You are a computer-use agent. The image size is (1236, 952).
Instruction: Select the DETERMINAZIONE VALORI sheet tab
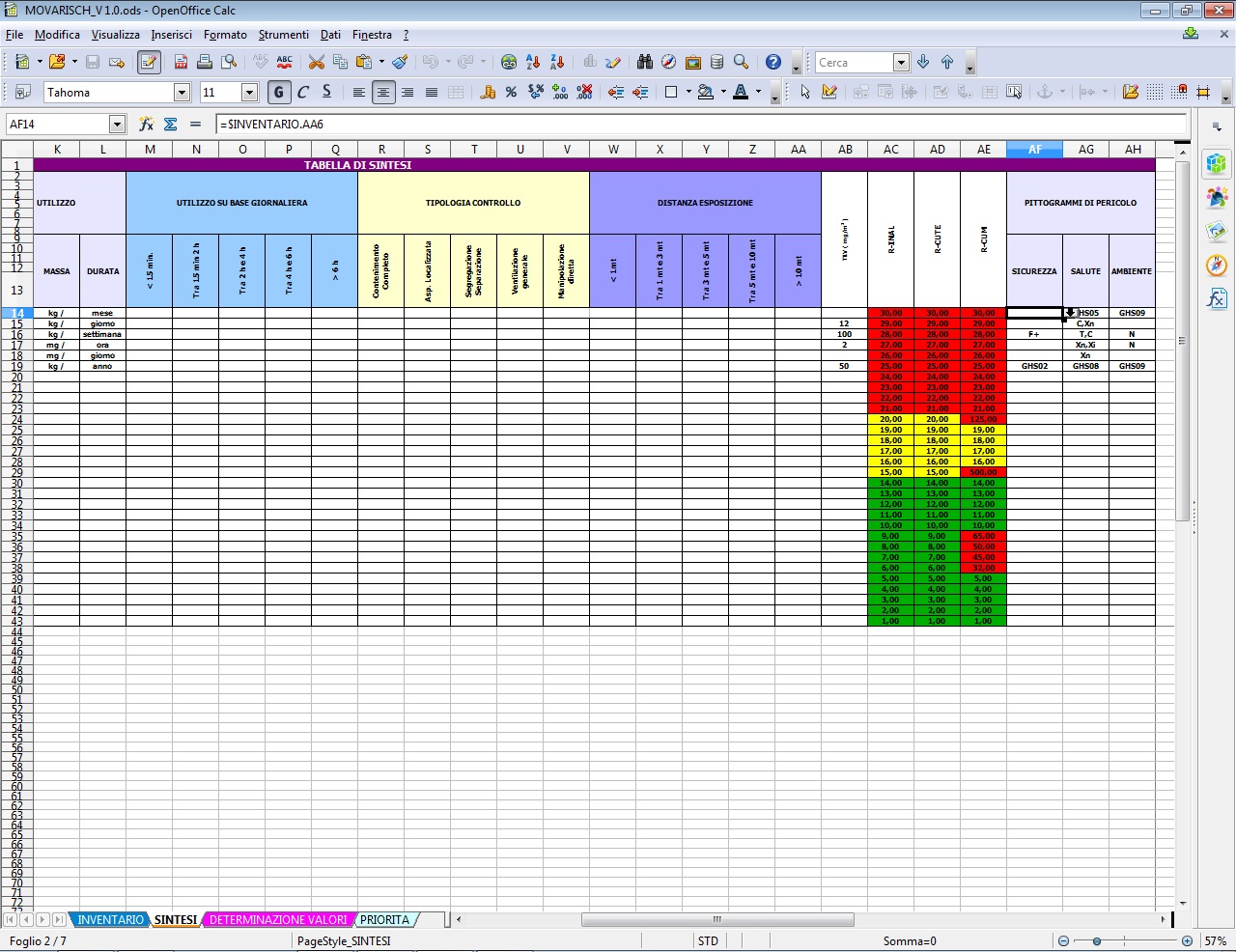(x=277, y=919)
